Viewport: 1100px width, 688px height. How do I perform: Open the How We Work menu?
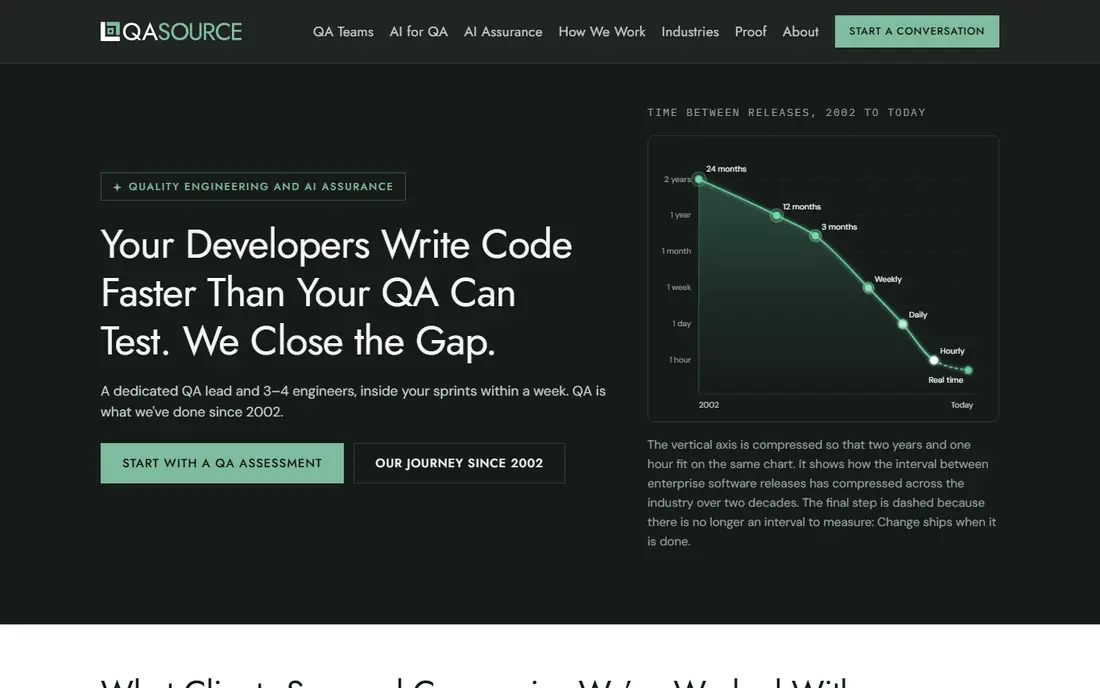pos(602,32)
